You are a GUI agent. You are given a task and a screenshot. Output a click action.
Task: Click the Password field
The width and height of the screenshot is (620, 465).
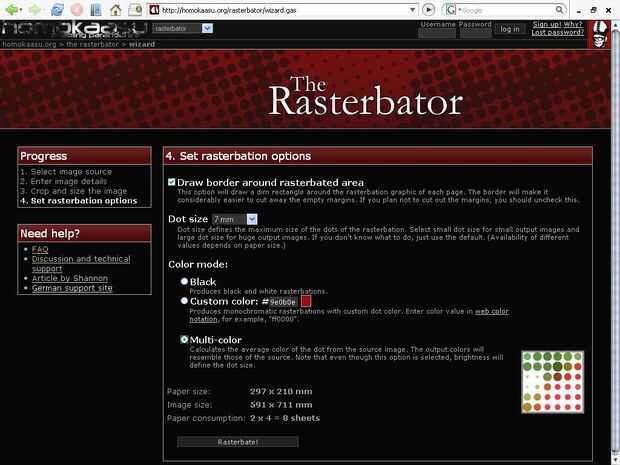click(x=475, y=33)
